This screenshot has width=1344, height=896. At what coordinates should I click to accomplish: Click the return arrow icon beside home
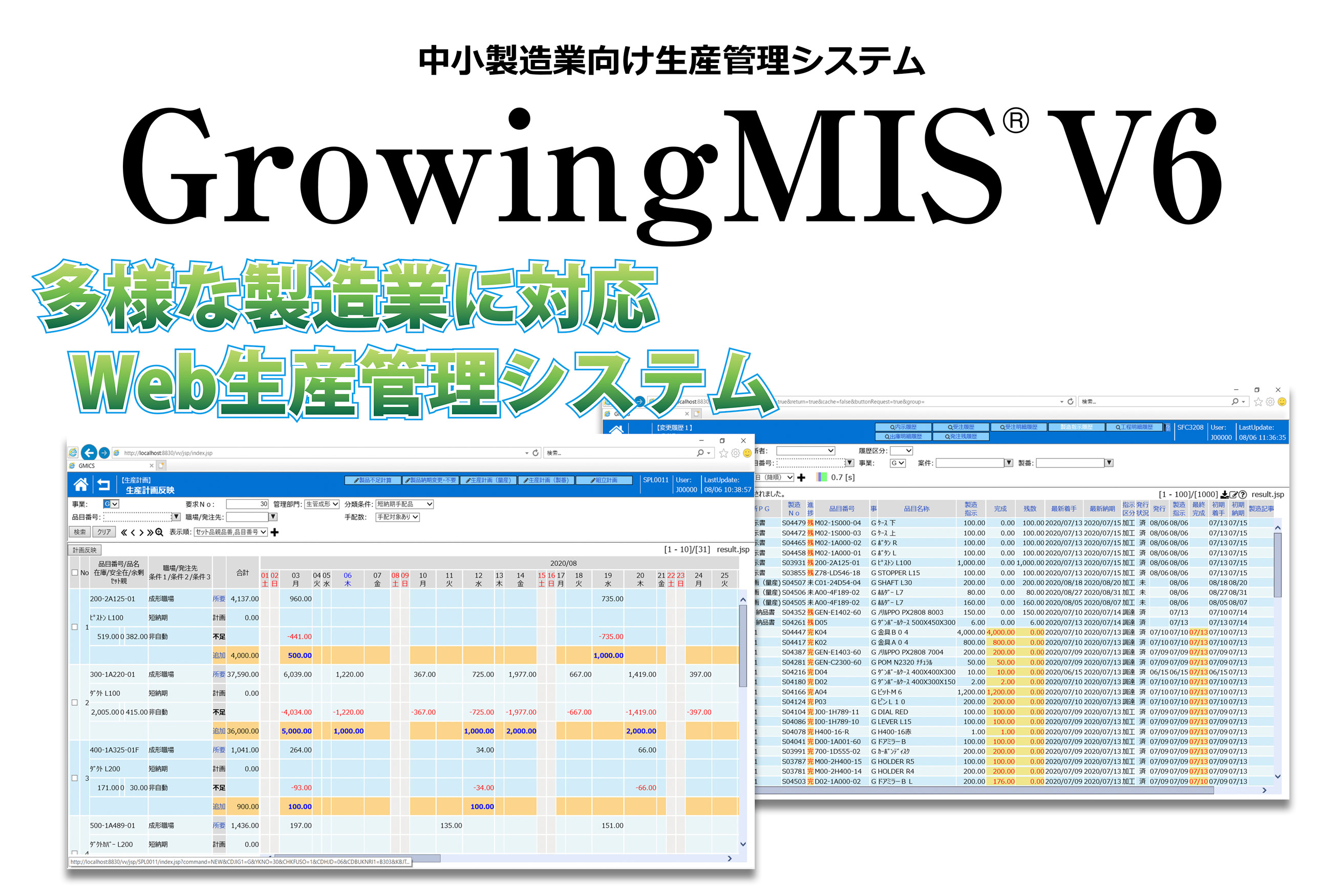[103, 484]
